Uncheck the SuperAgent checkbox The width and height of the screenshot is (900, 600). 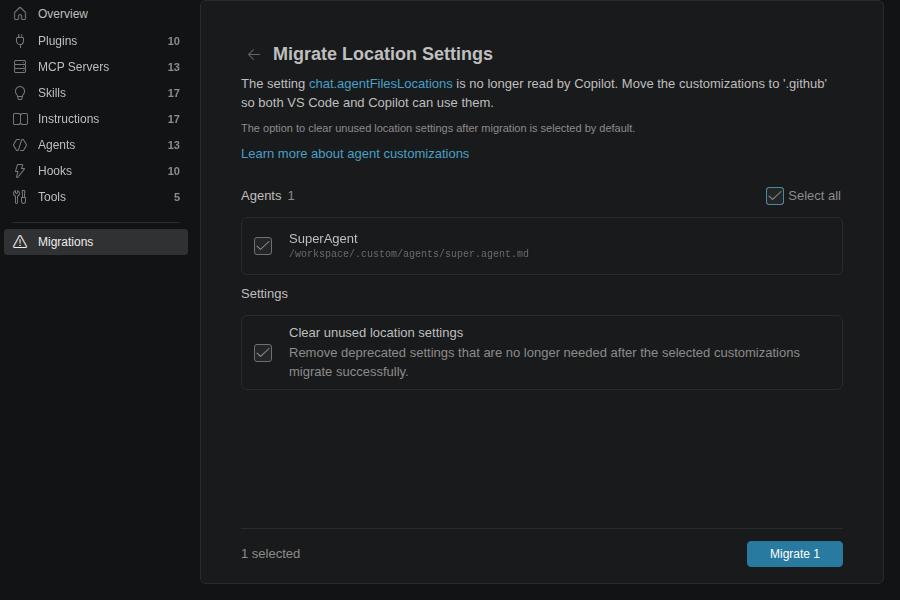click(x=263, y=246)
